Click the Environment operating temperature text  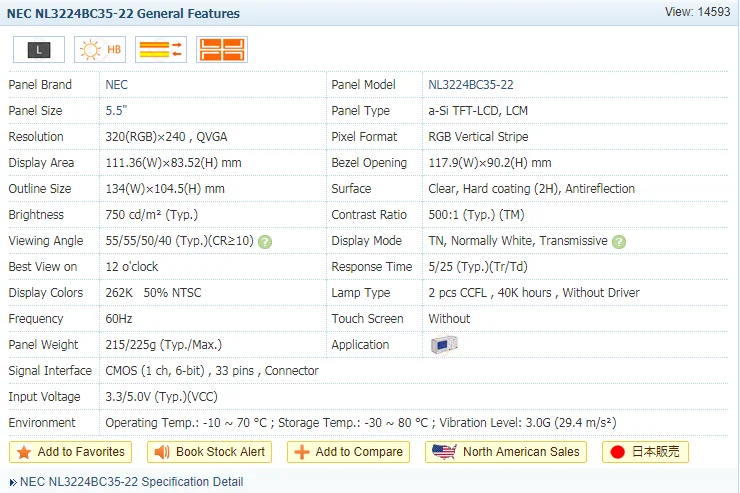coord(186,423)
